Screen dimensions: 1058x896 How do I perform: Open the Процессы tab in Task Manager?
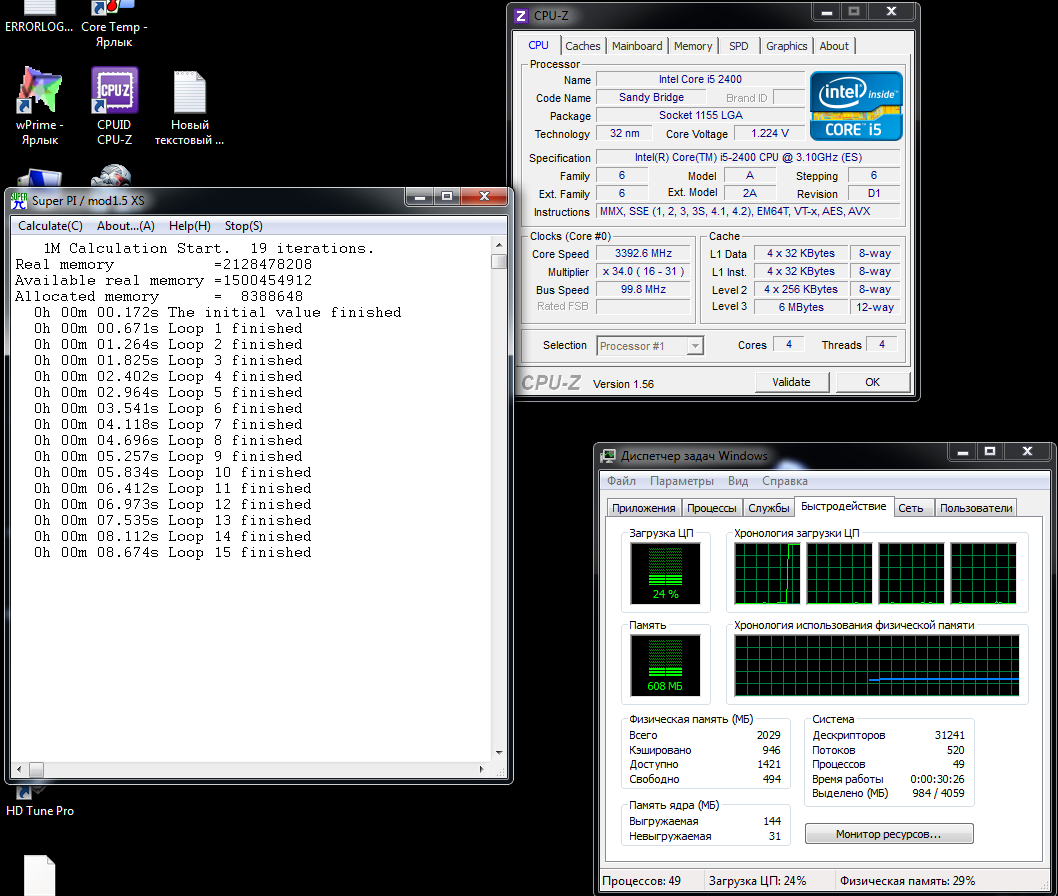[x=712, y=508]
